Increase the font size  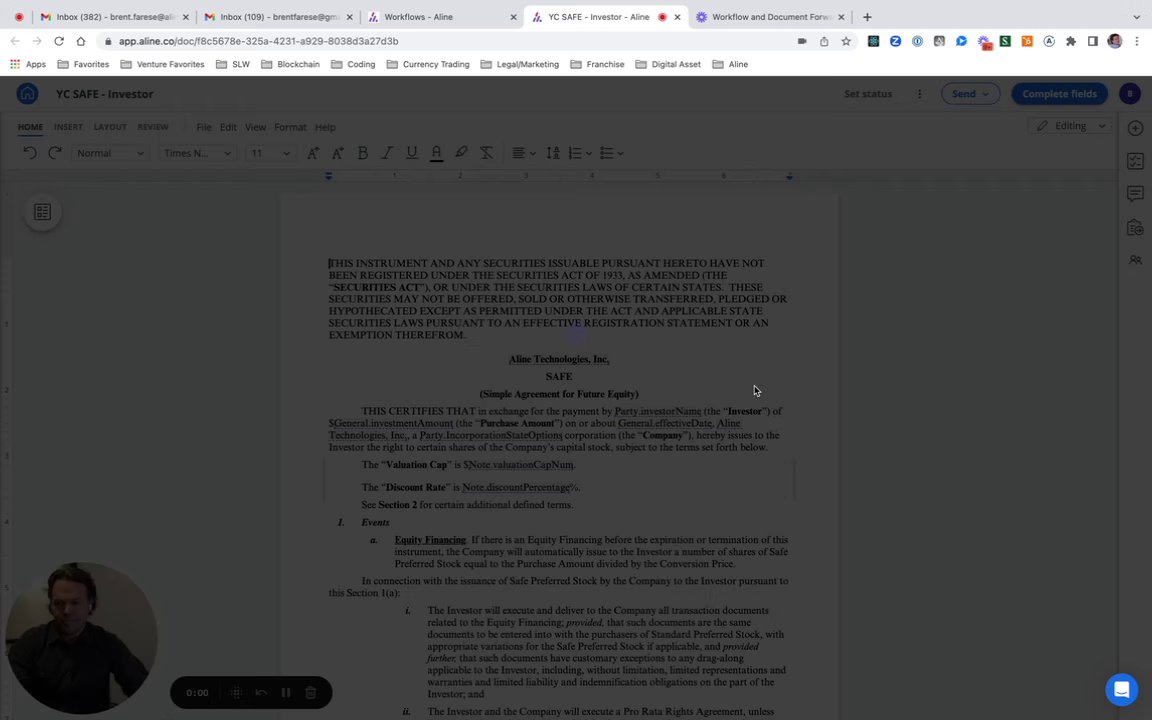[x=313, y=153]
